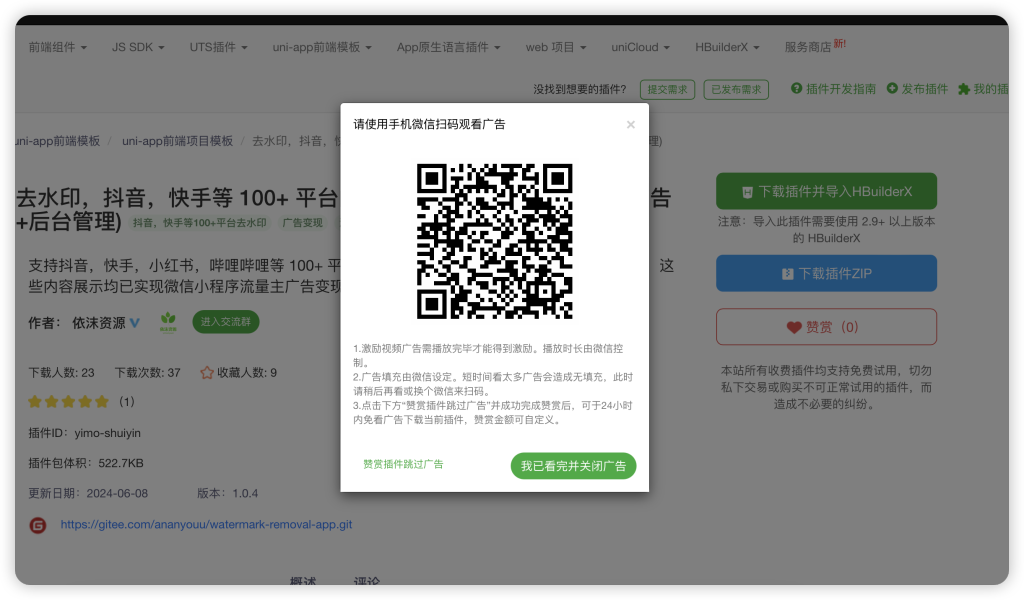Click 下载次数: 37 text

pyautogui.click(x=148, y=373)
